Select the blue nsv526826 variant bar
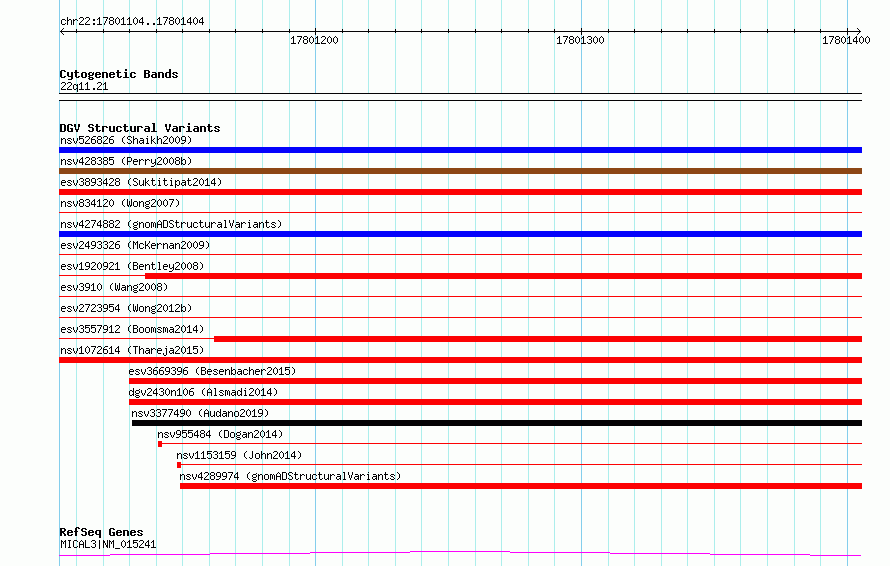Image resolution: width=890 pixels, height=566 pixels. [x=460, y=150]
